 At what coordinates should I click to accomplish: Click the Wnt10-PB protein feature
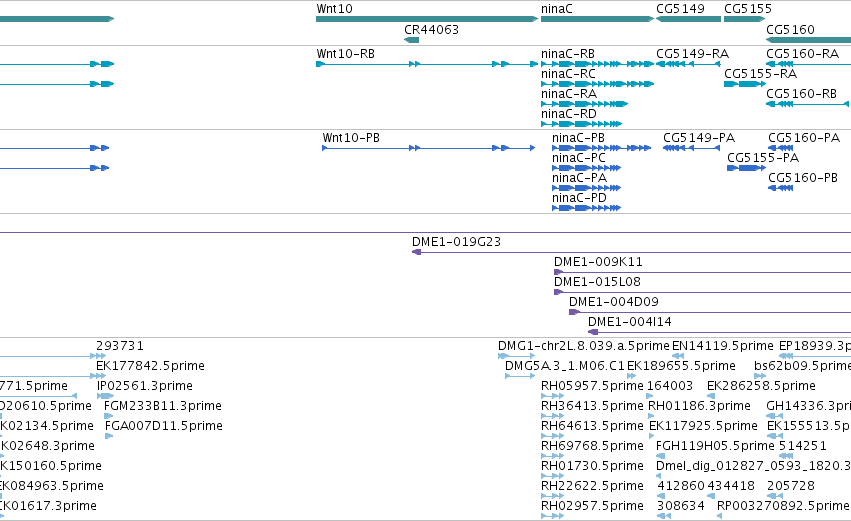click(x=429, y=148)
